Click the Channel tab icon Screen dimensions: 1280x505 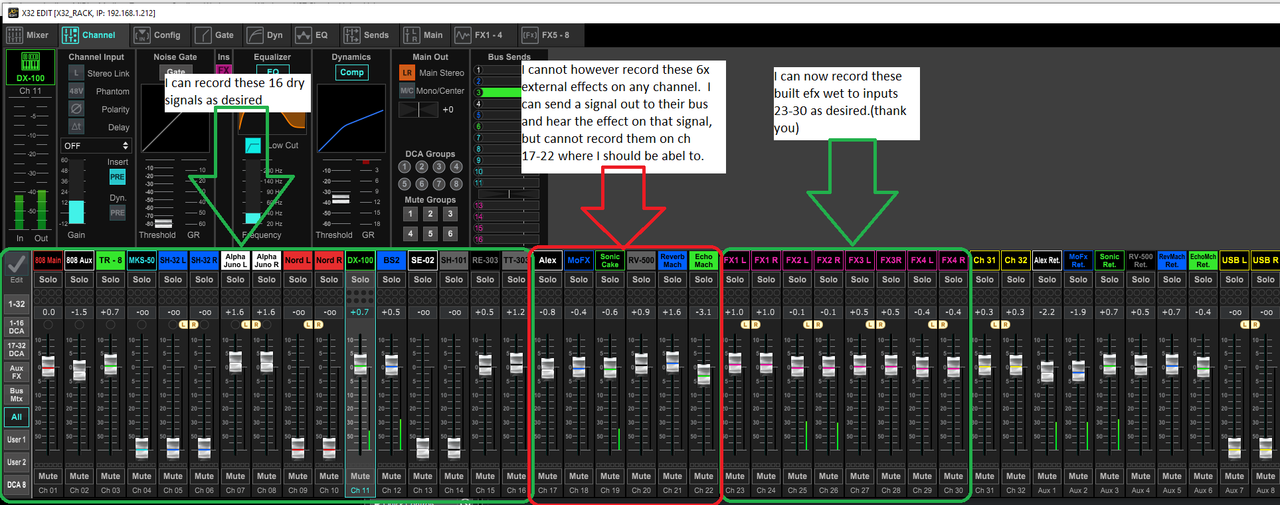[x=70, y=35]
